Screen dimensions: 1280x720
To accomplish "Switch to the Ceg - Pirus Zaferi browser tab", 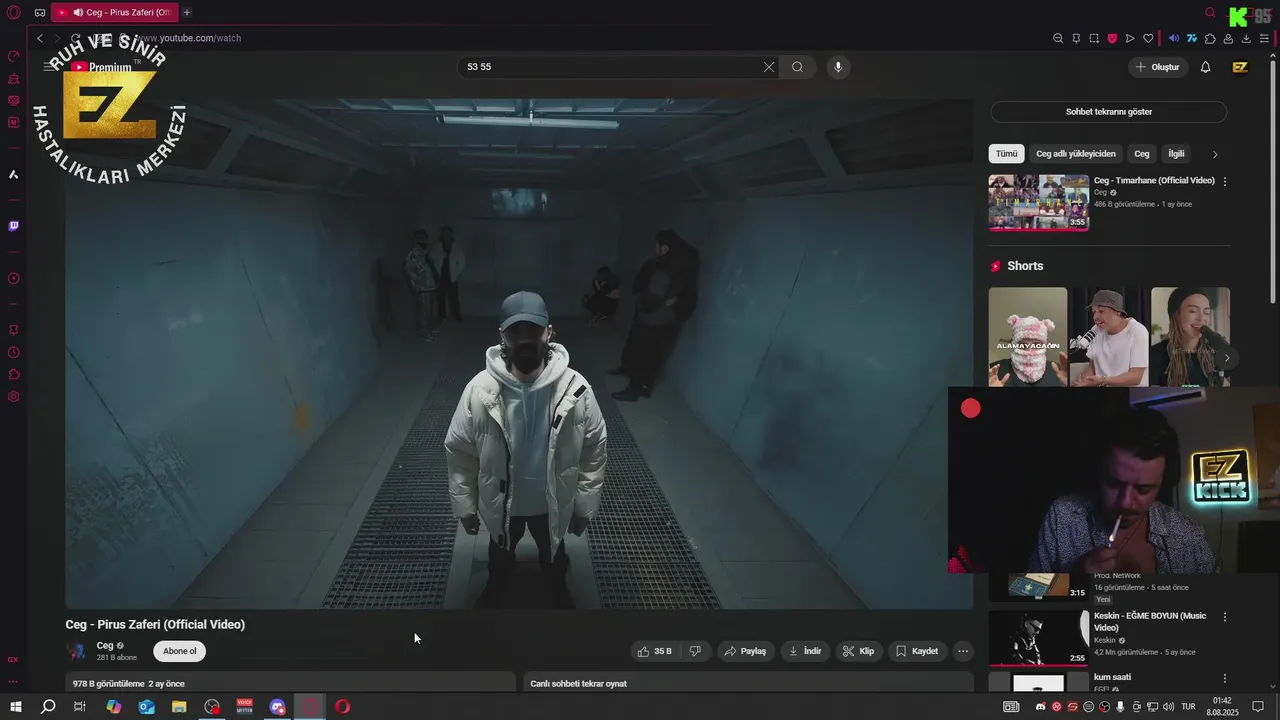I will 114,12.
